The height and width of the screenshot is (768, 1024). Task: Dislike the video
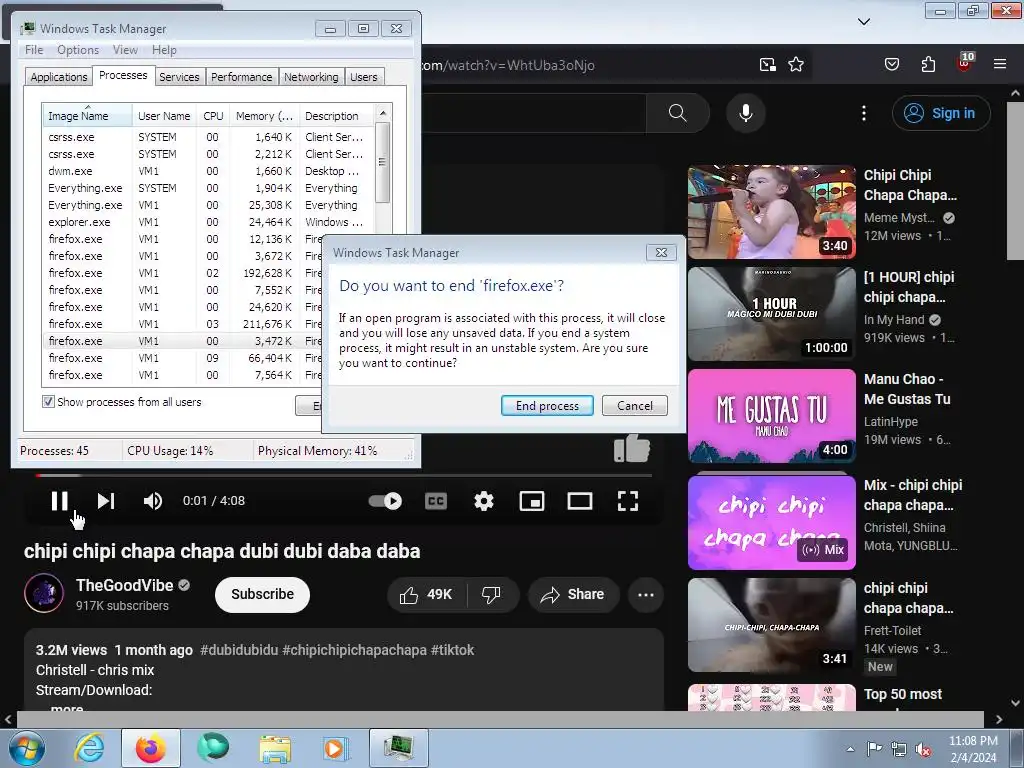click(491, 594)
